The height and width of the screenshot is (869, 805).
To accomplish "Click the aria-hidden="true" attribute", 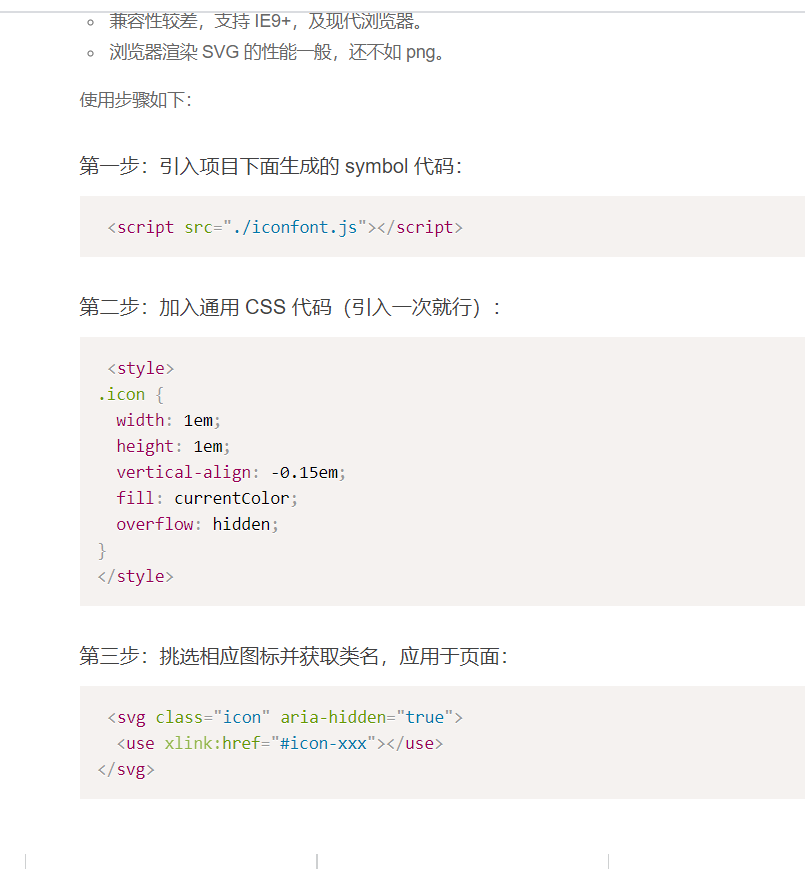I will (x=367, y=717).
